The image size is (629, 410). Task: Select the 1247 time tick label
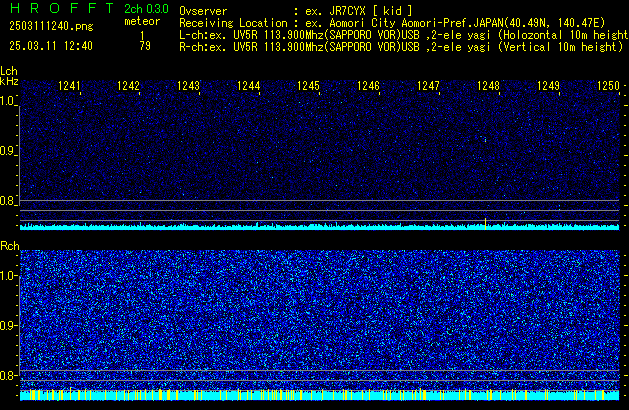click(428, 86)
